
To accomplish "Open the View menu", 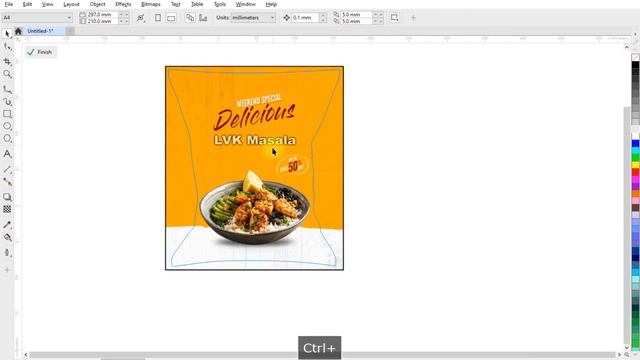I will pyautogui.click(x=47, y=4).
